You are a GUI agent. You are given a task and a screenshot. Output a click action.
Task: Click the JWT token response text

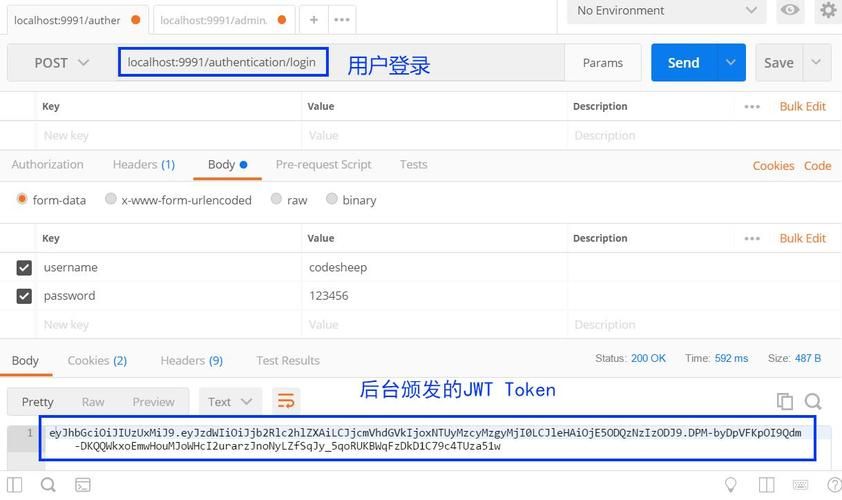point(425,439)
